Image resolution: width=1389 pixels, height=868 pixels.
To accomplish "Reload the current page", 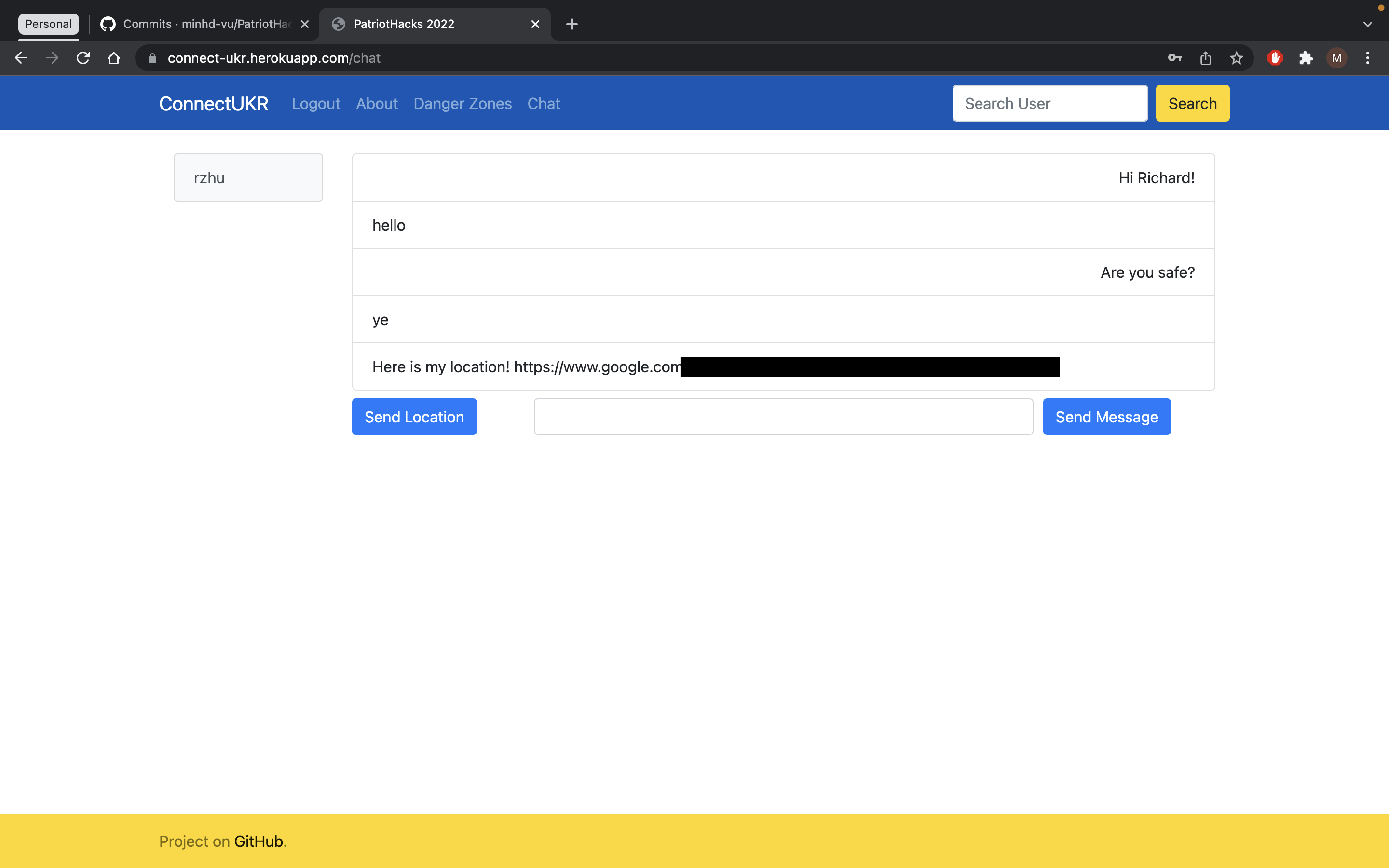I will (x=83, y=58).
